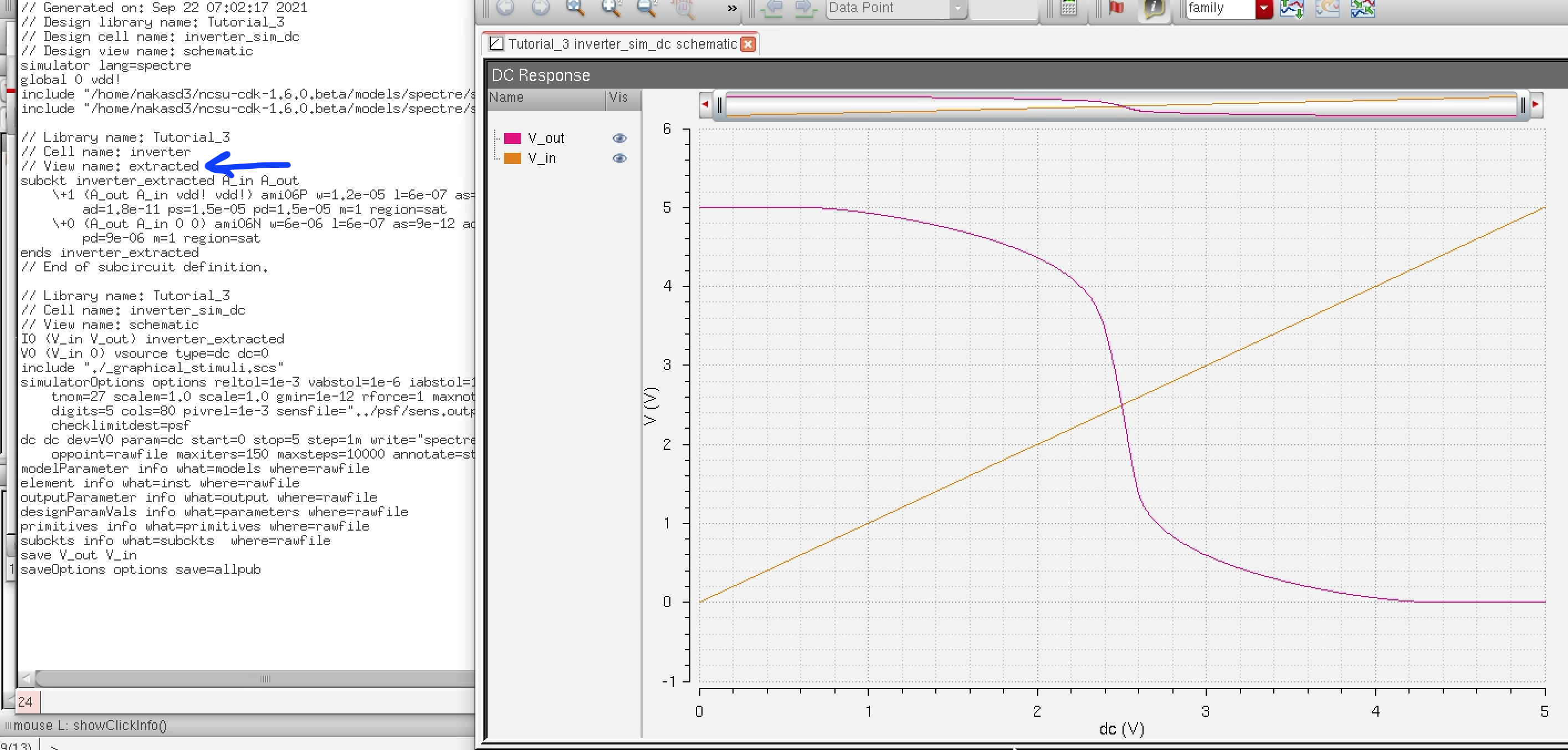1568x750 pixels.
Task: Click the magenta V_out color swatch
Action: click(x=513, y=138)
